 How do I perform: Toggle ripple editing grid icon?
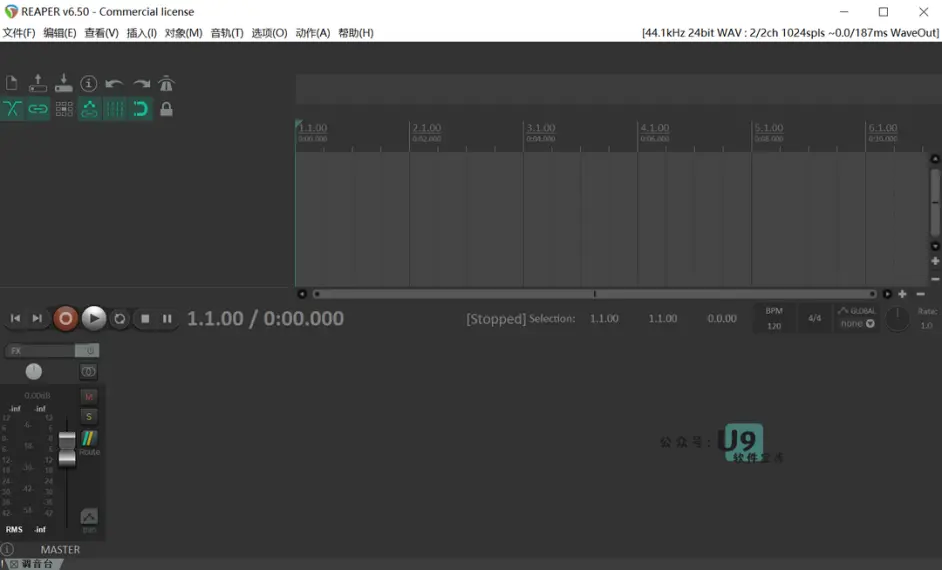coord(64,109)
